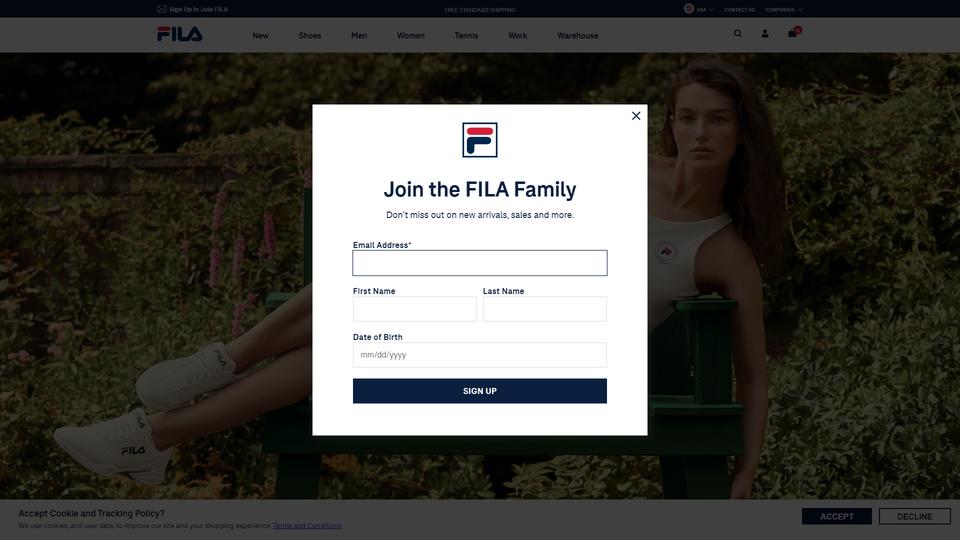
Task: Click the search magnifier icon in header
Action: pyautogui.click(x=738, y=34)
